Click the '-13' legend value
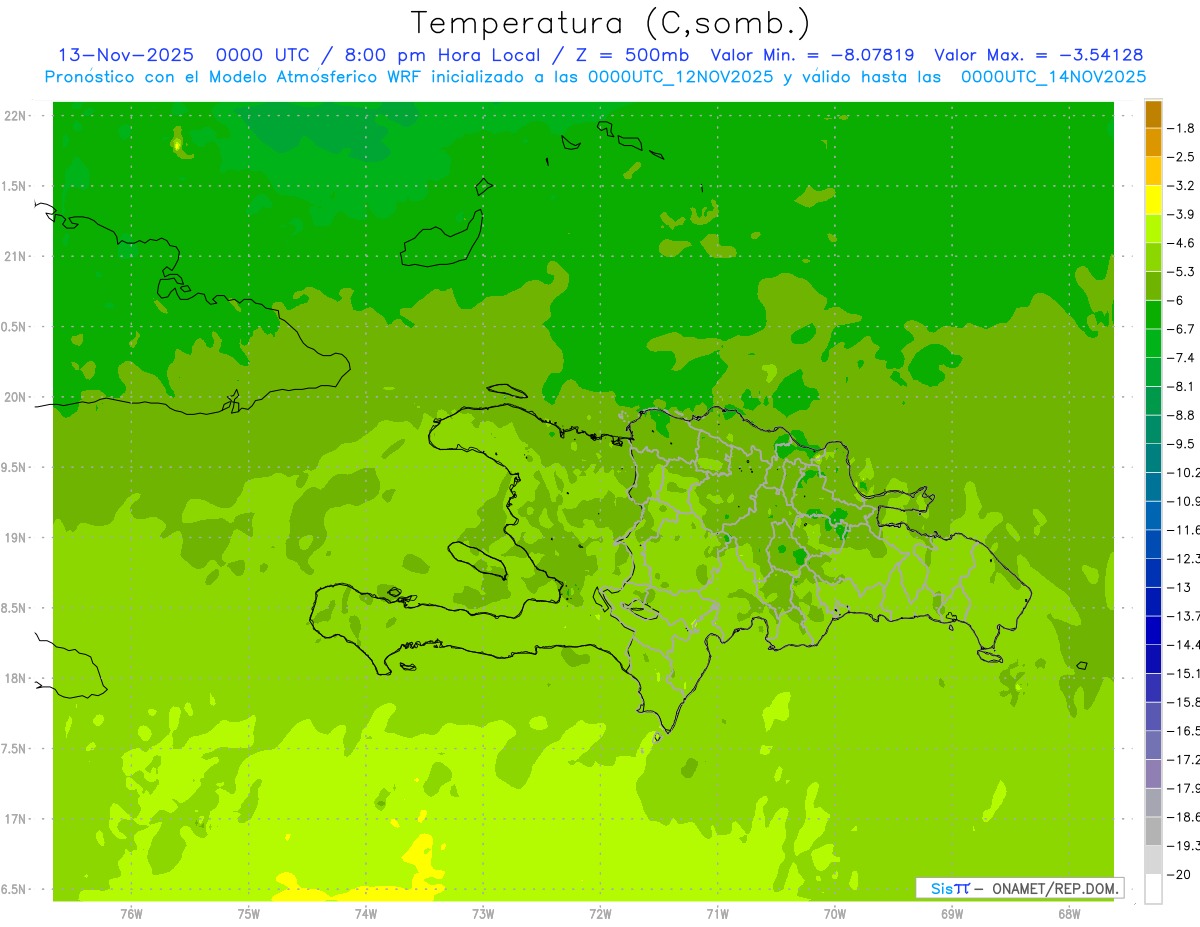 pos(1179,587)
